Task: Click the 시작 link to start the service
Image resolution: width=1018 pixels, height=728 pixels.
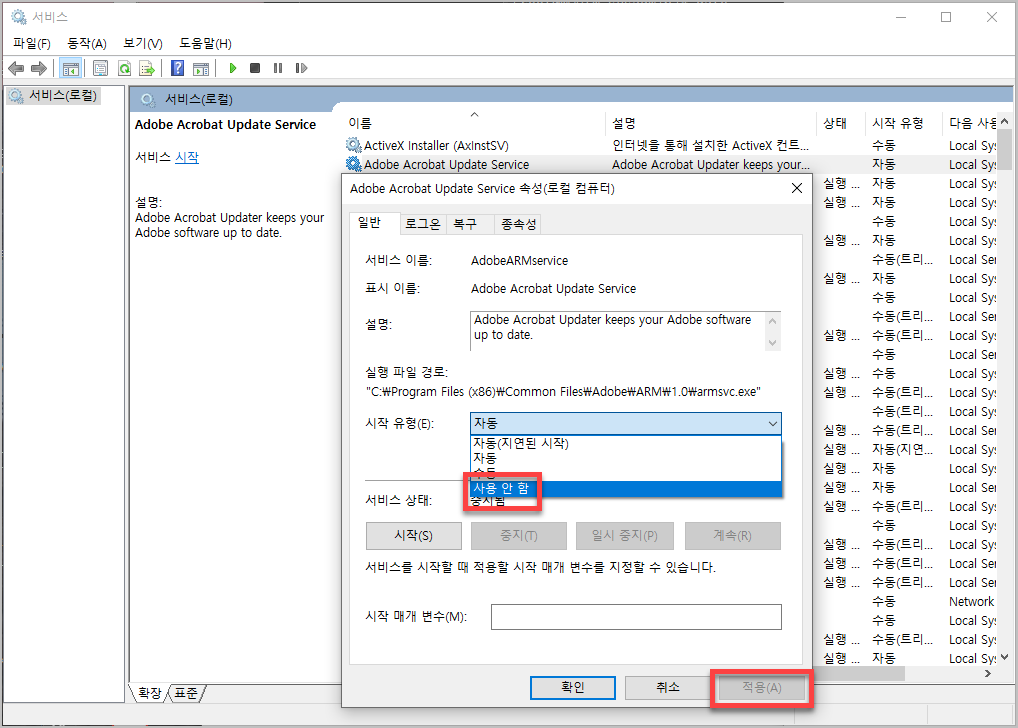Action: click(187, 157)
